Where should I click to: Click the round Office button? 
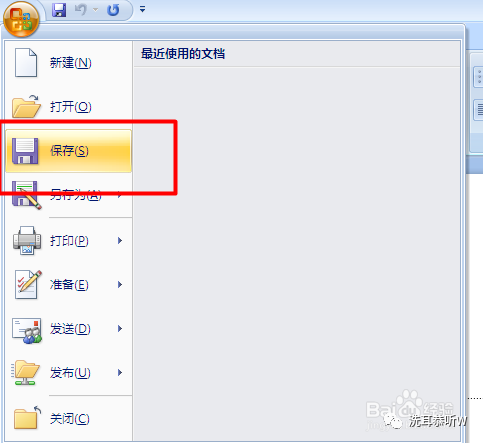[21, 19]
